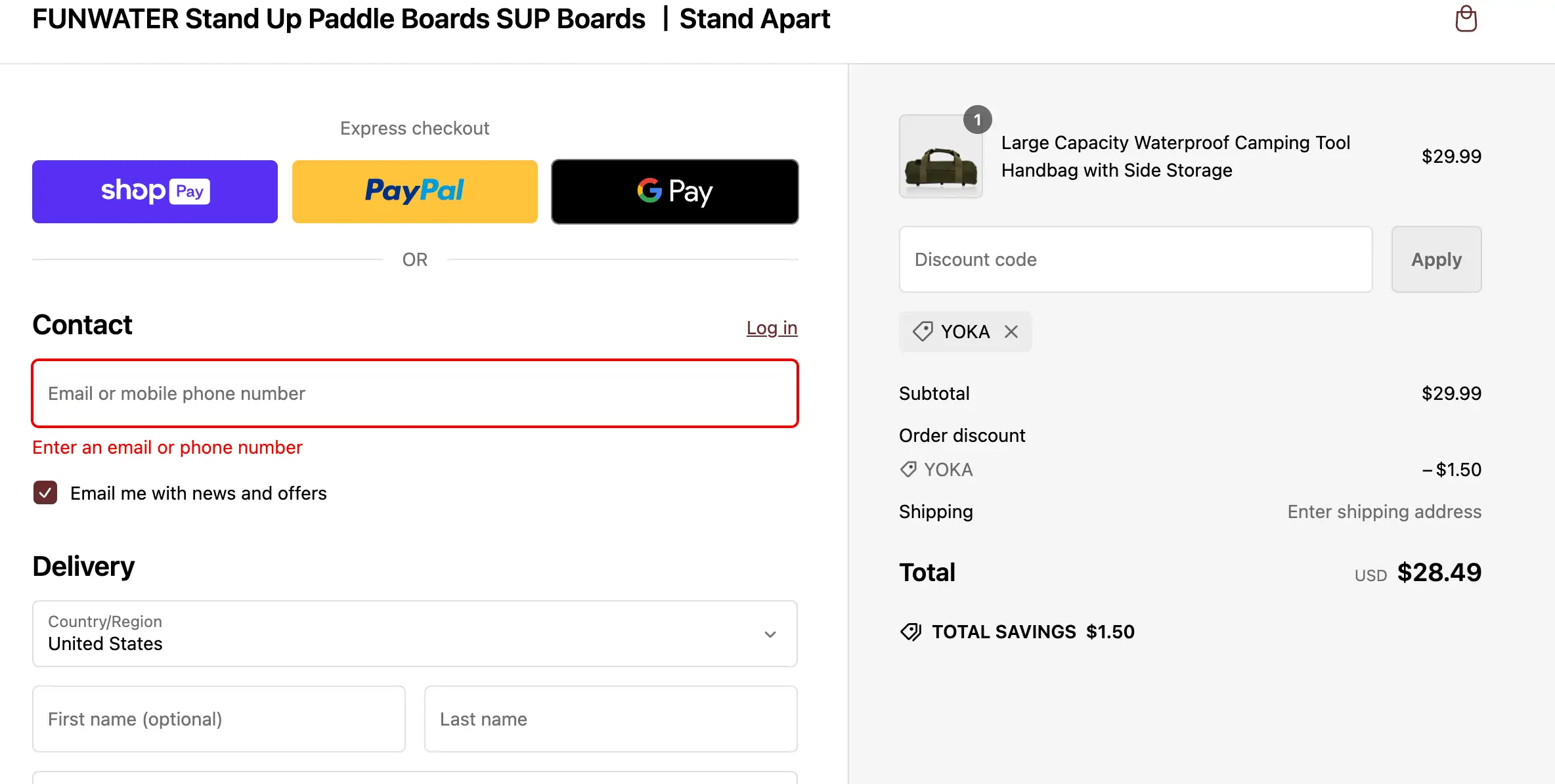
Task: Choose PayPal express checkout
Action: (414, 192)
